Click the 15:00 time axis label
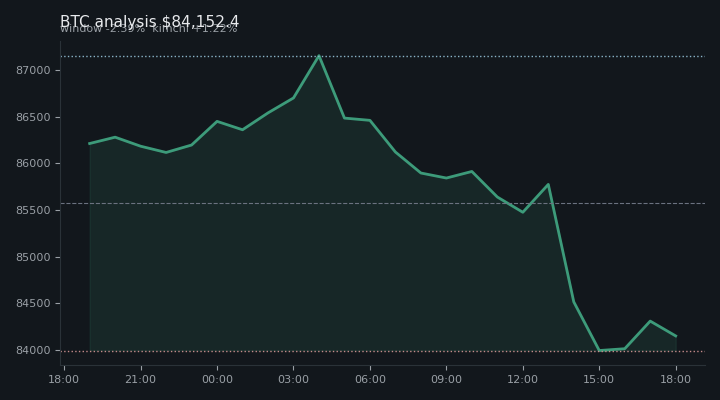This screenshot has width=720, height=400. pyautogui.click(x=599, y=379)
